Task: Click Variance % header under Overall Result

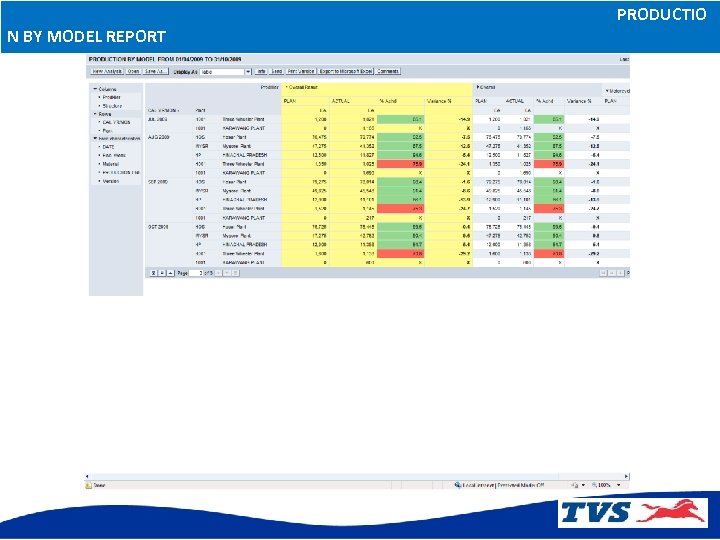Action: click(439, 101)
